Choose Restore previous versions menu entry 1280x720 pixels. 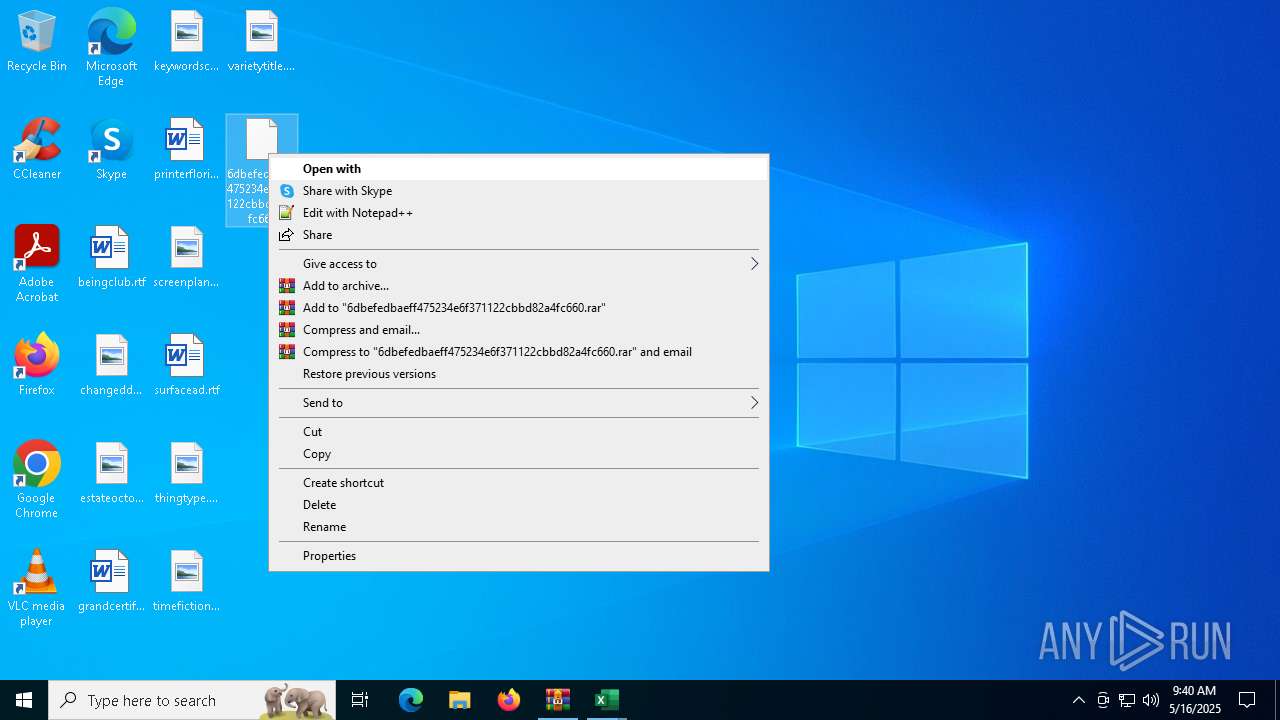519,374
